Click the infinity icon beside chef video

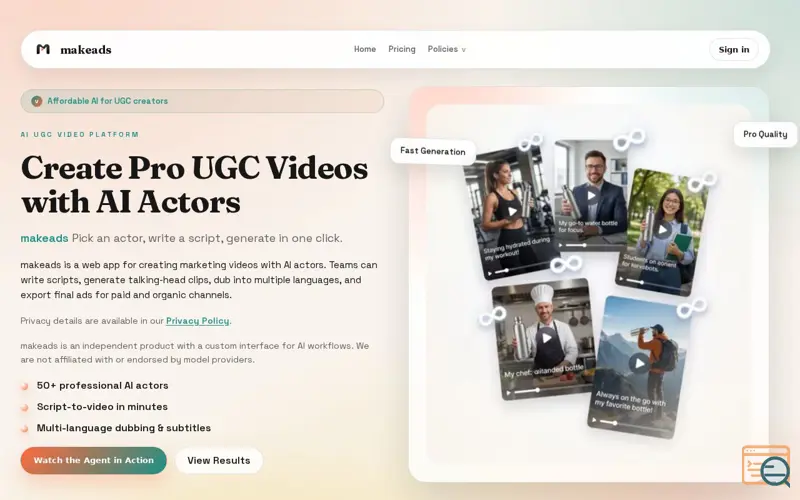(x=493, y=316)
